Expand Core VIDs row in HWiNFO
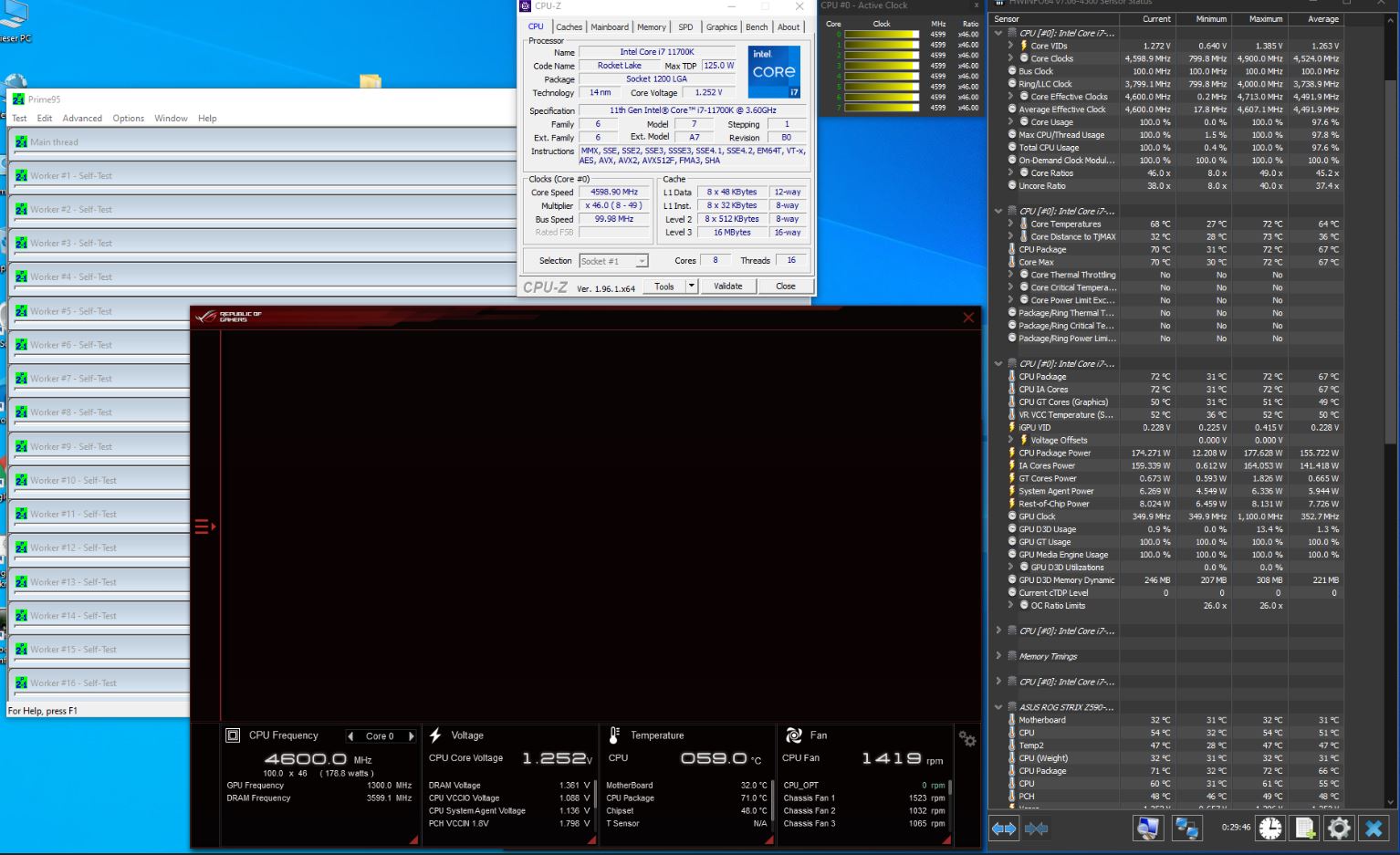The width and height of the screenshot is (1400, 855). 1010,46
